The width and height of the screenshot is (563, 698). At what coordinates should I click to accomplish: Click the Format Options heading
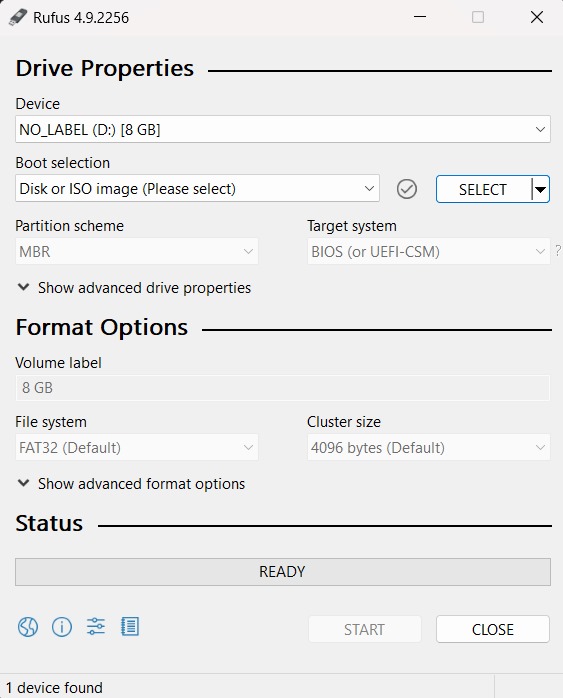pyautogui.click(x=102, y=327)
